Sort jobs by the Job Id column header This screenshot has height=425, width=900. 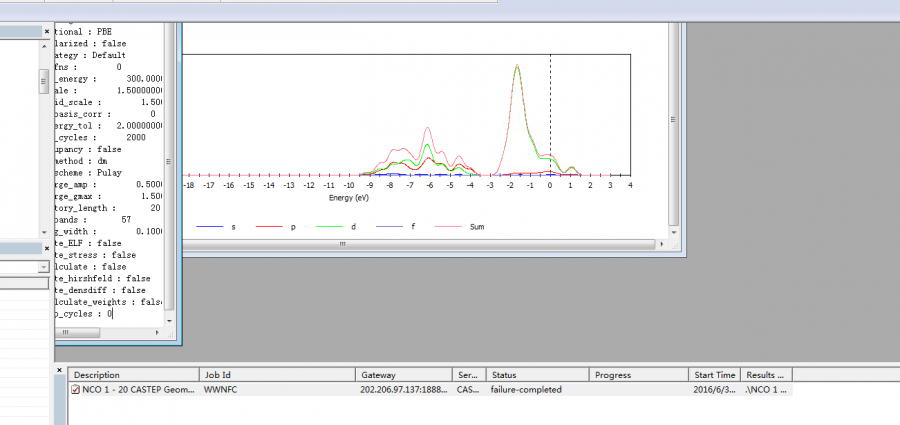coord(277,375)
